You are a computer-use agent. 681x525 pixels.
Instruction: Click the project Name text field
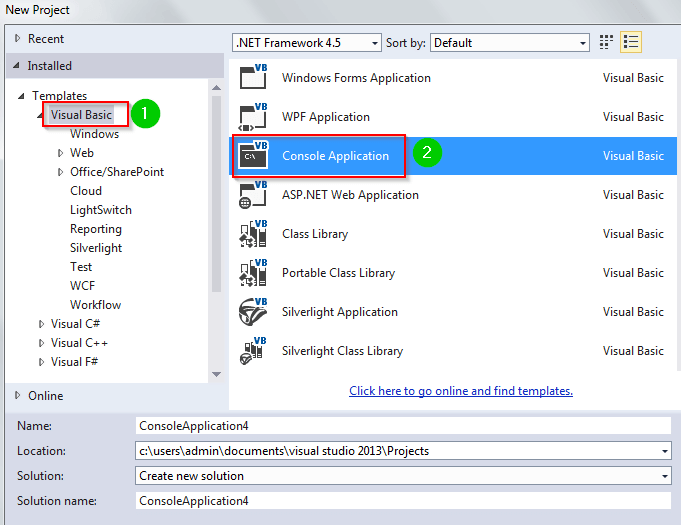point(403,426)
